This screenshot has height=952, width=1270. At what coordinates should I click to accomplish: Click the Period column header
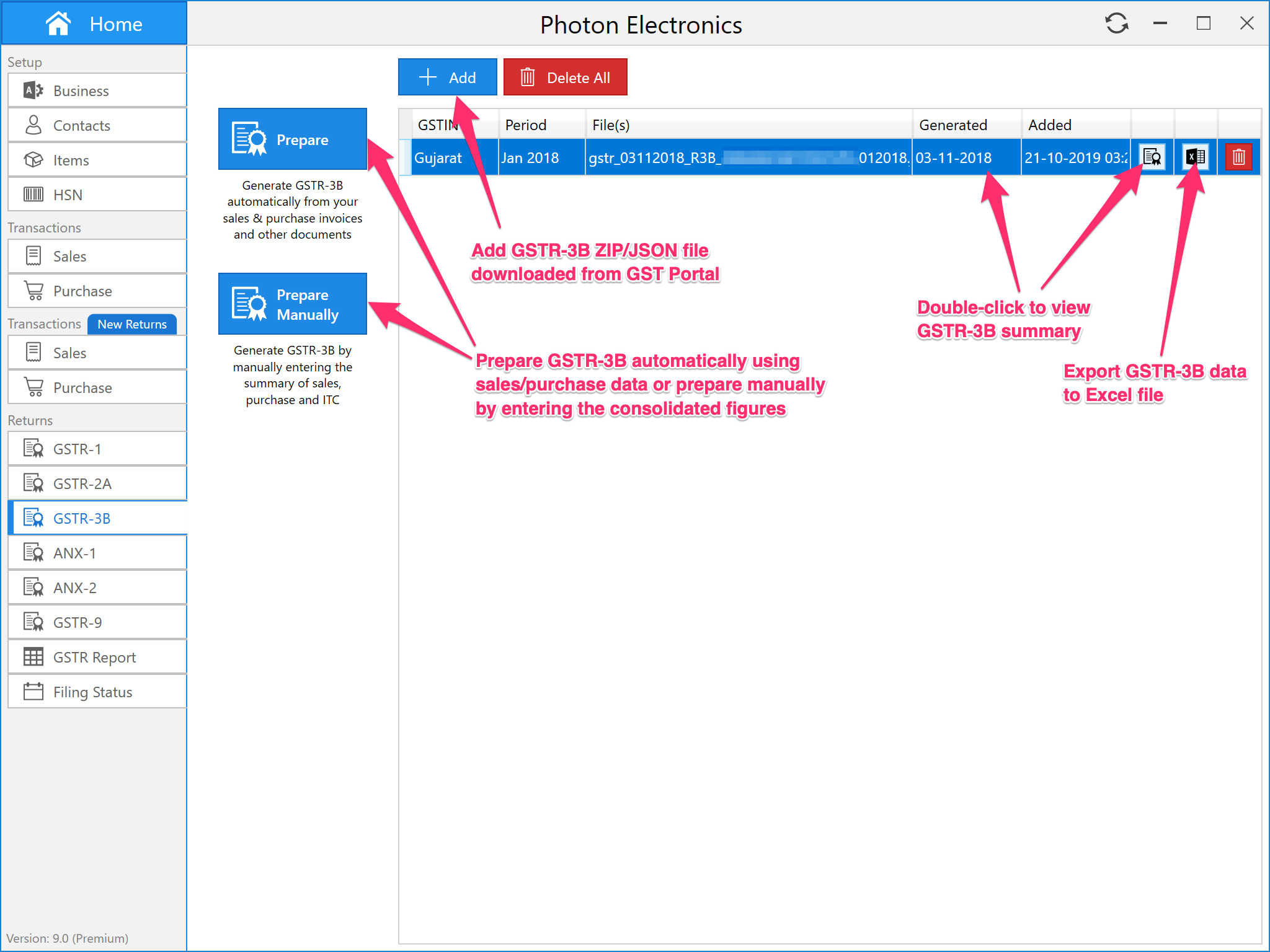coord(541,125)
